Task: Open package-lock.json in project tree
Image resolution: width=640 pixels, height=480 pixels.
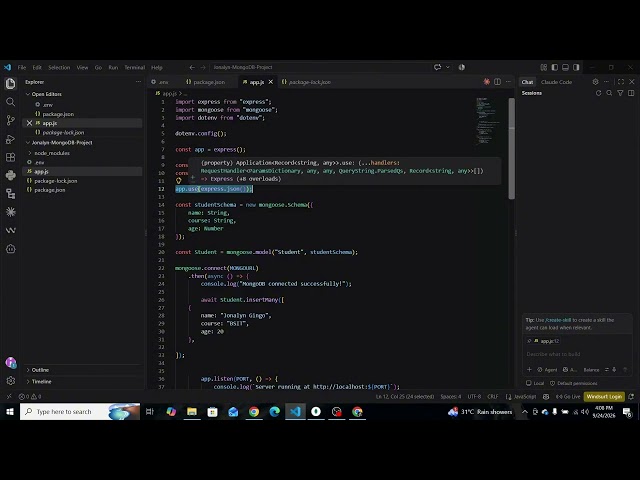Action: (x=56, y=181)
